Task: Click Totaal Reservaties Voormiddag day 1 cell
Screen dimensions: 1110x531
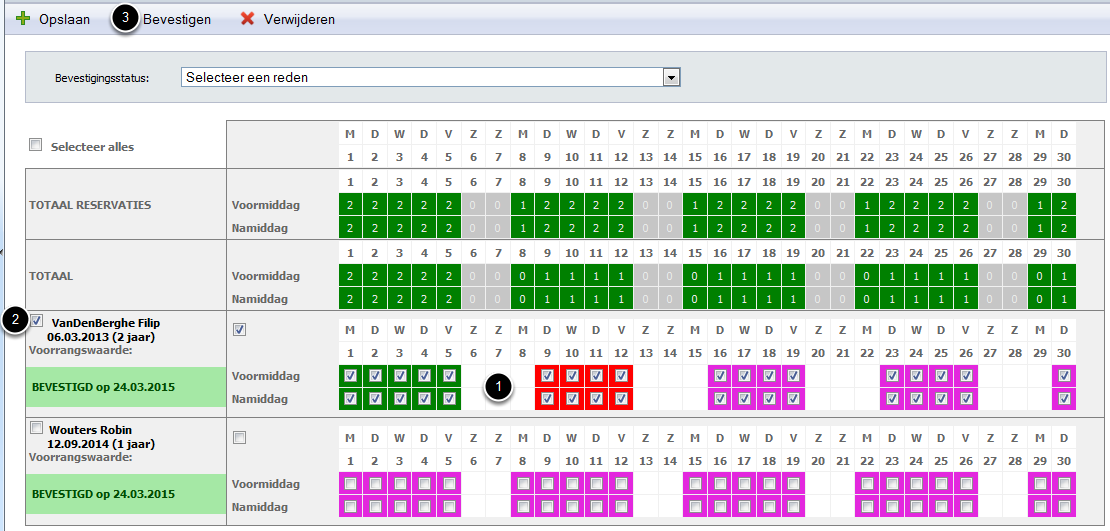Action: [349, 203]
